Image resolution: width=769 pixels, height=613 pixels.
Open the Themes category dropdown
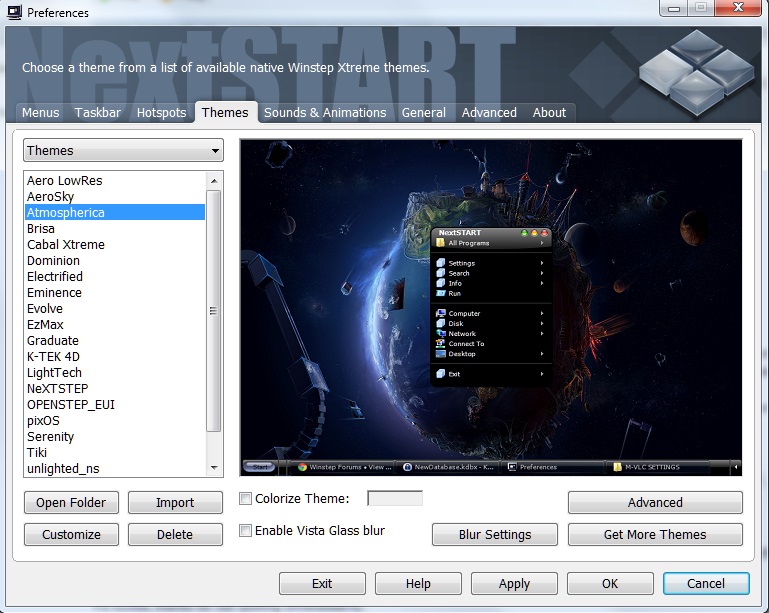coord(123,151)
